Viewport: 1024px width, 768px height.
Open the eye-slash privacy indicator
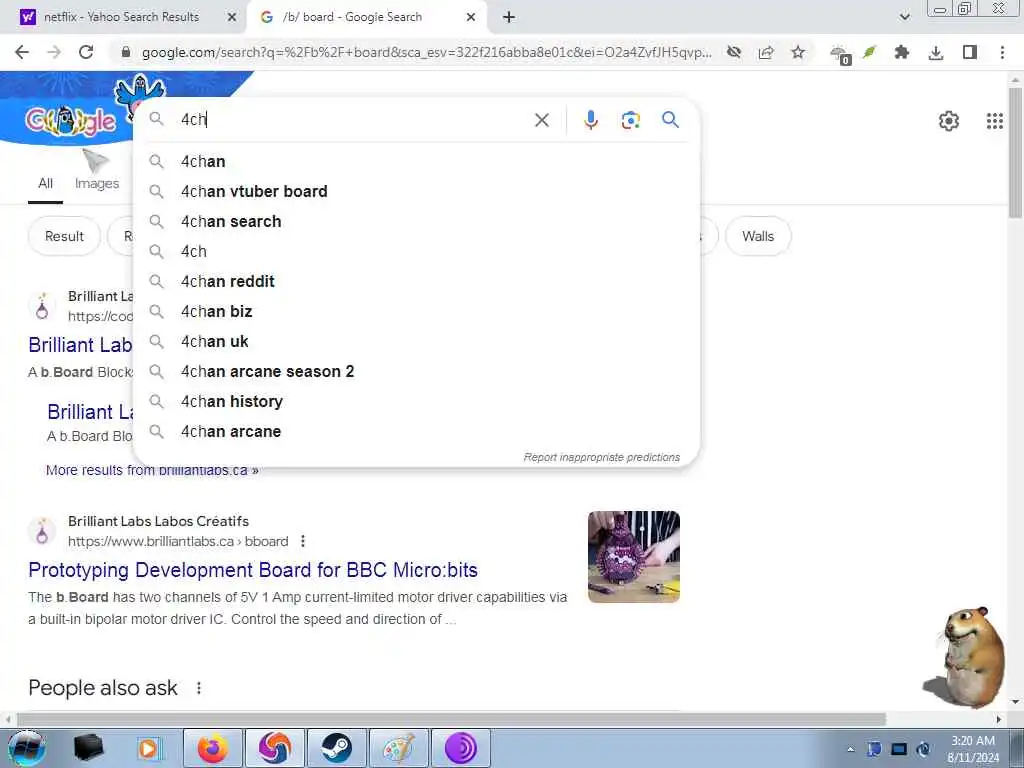[734, 52]
